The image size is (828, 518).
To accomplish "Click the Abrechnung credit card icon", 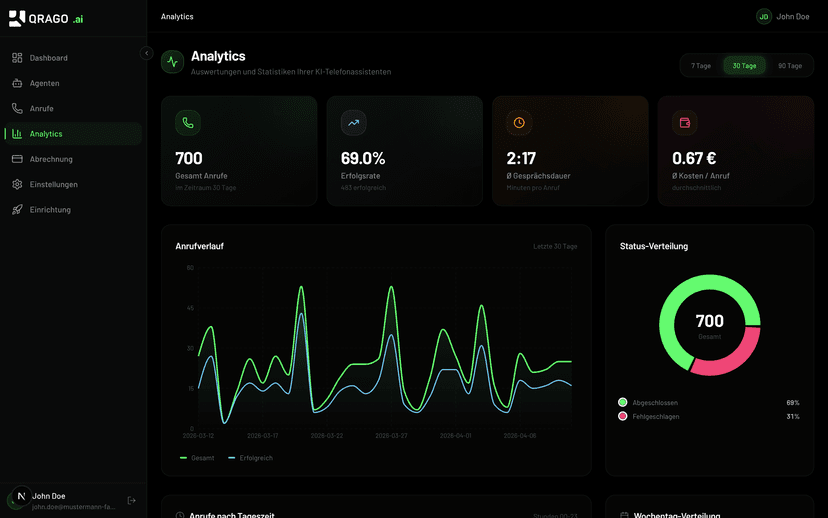I will coord(17,159).
